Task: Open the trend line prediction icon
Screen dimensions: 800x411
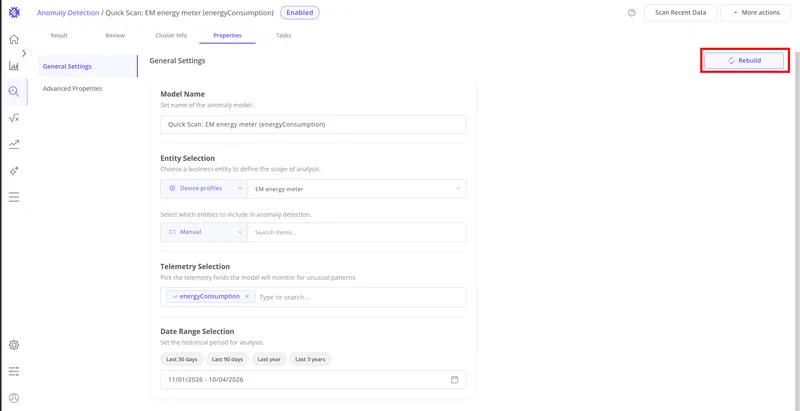Action: click(14, 144)
